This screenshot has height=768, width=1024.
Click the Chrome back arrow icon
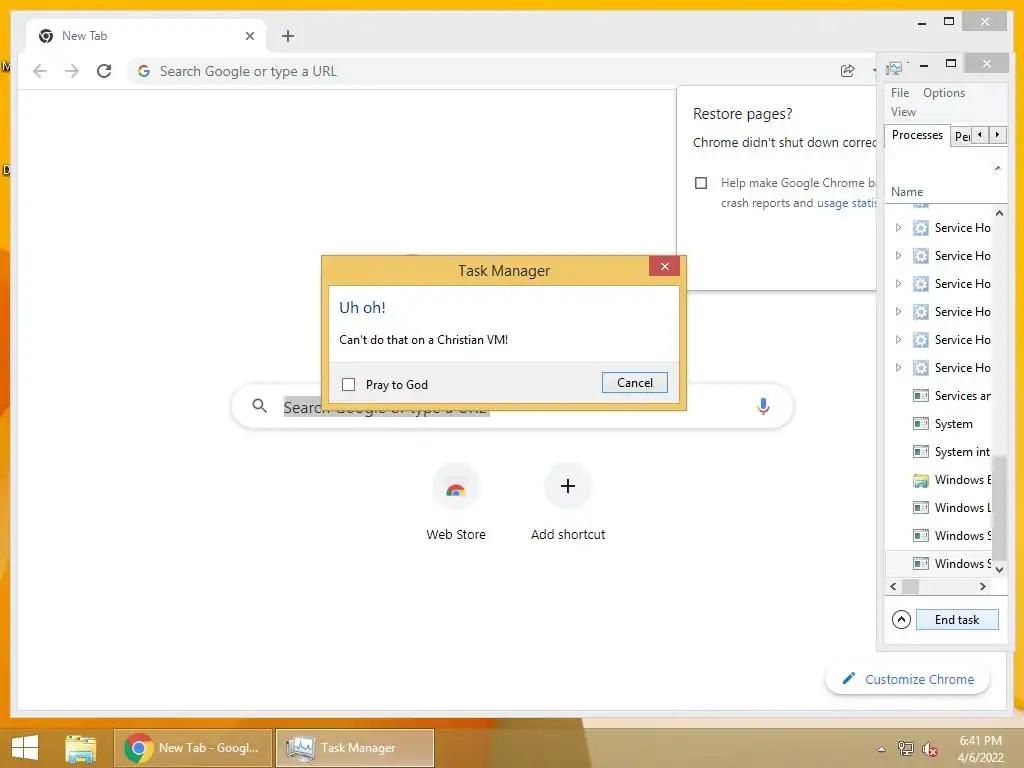(x=40, y=71)
